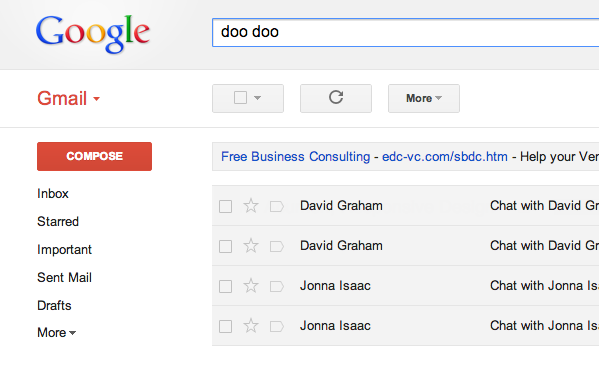Viewport: 599px width, 366px height.
Task: Expand the Gmail product switcher dropdown
Action: (96, 99)
